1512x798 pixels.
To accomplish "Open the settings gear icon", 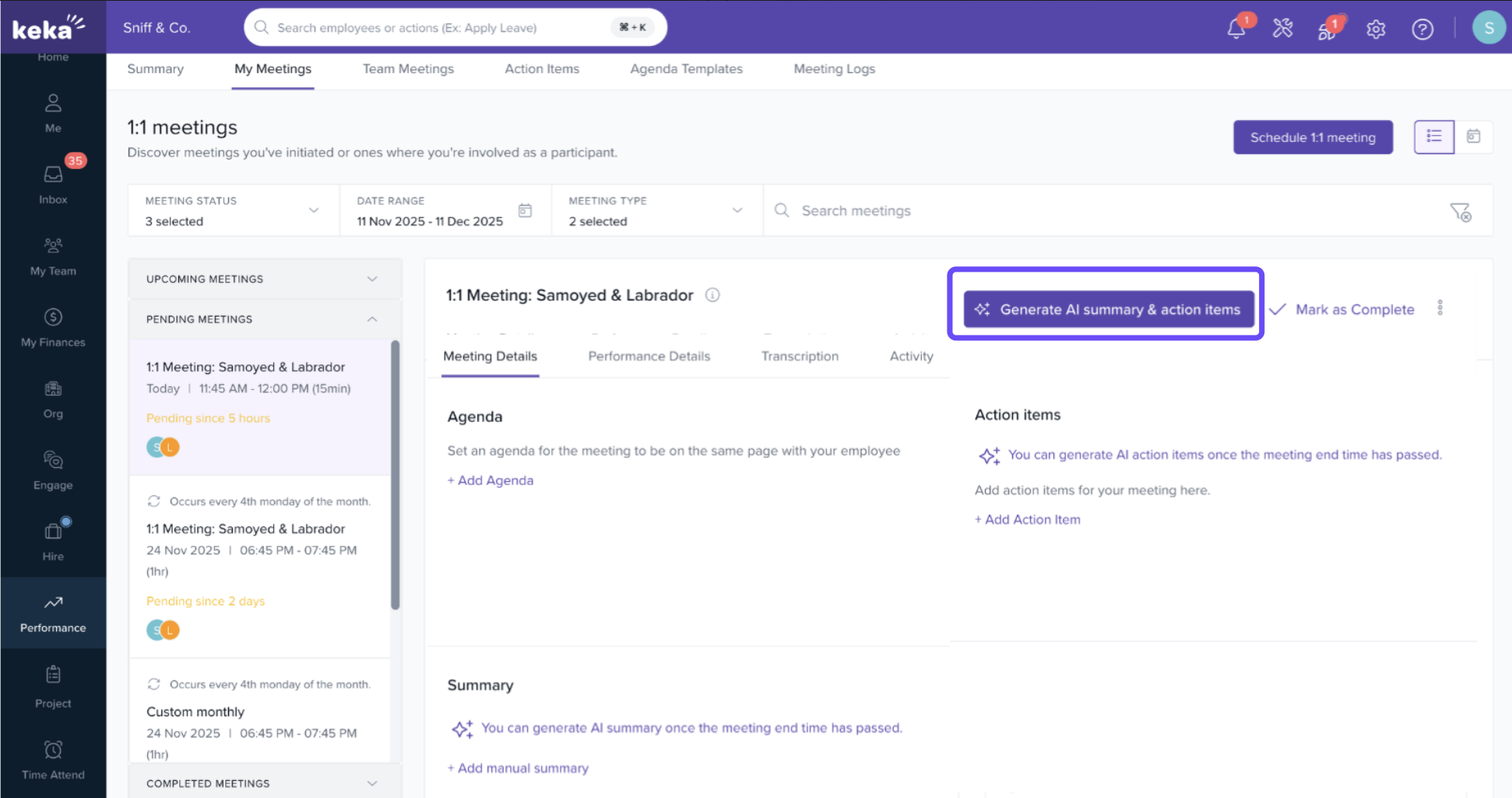I will click(x=1376, y=29).
